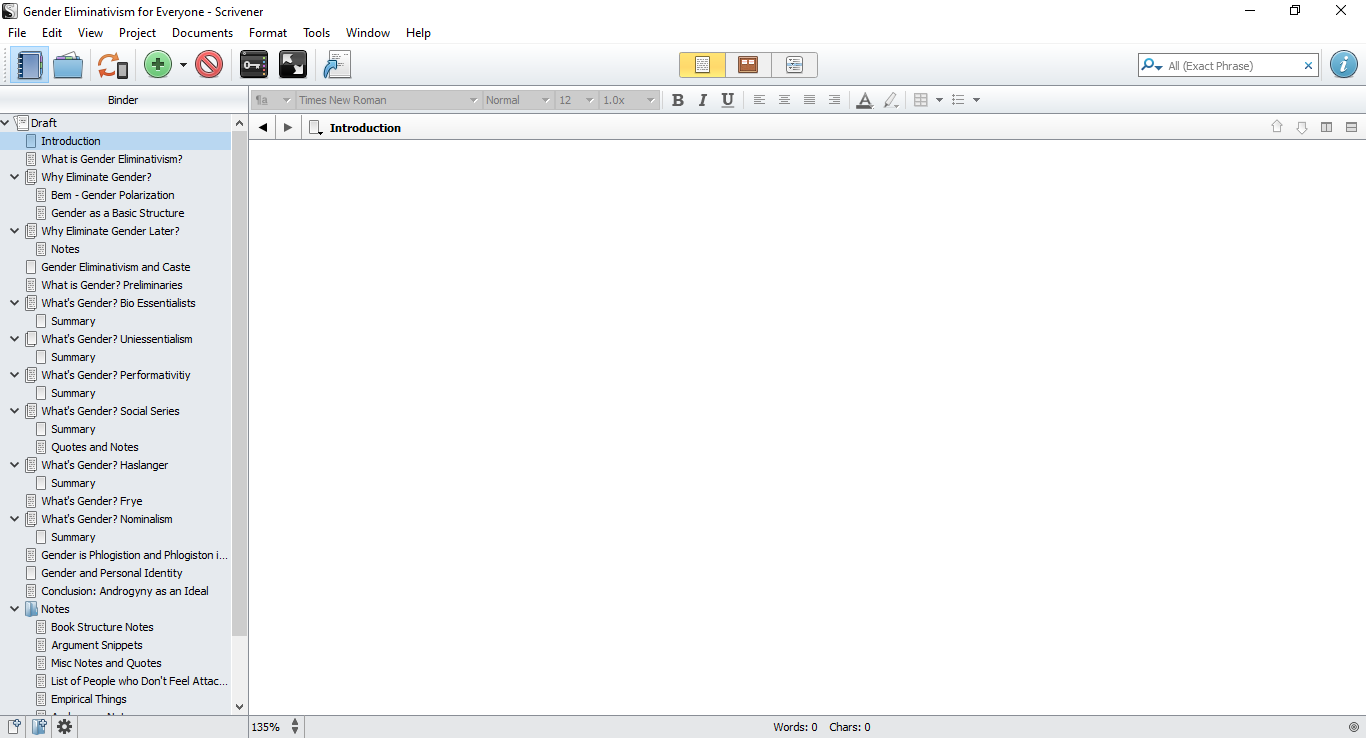Collapse the Notes folder expander
Image resolution: width=1366 pixels, height=738 pixels.
(14, 609)
